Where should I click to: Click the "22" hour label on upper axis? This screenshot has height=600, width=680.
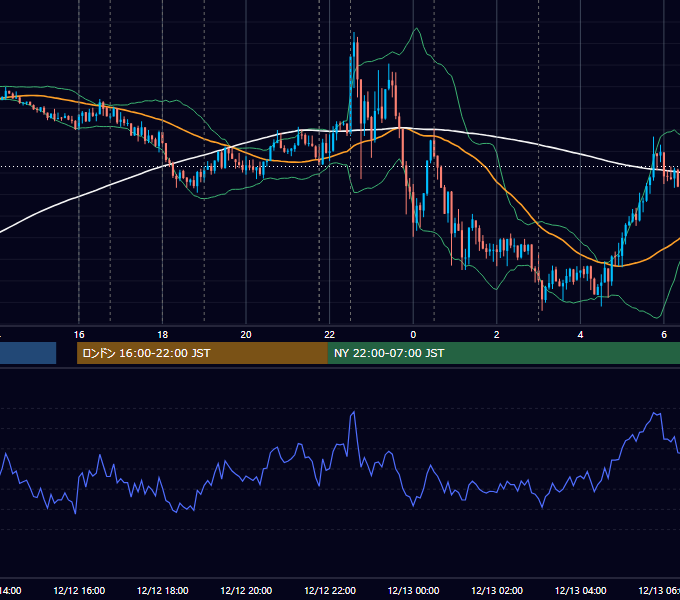330,335
